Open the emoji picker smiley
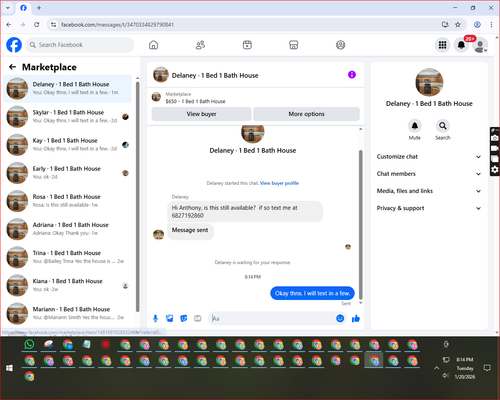Viewport: 500px width, 400px height. [340, 318]
